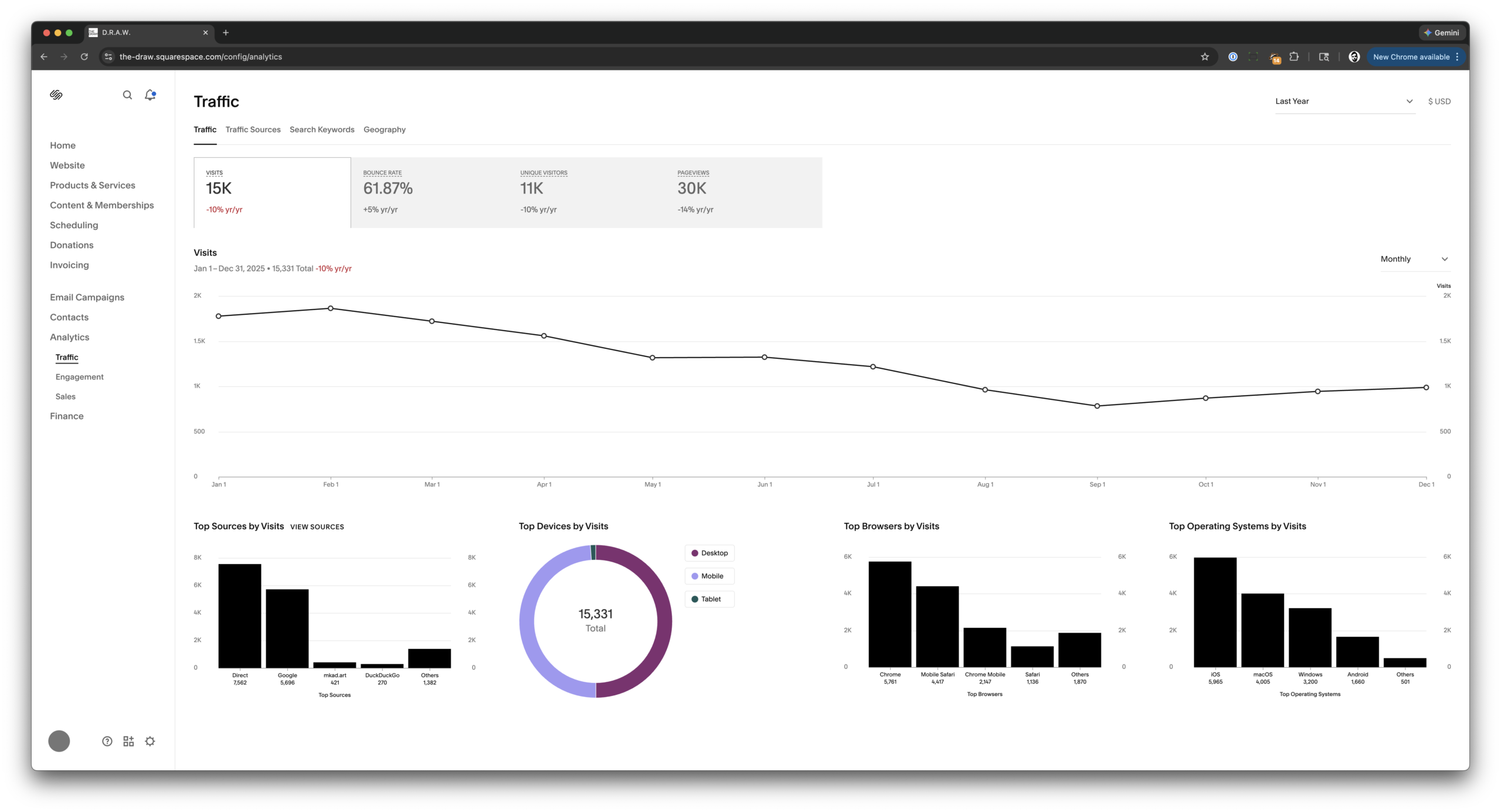The width and height of the screenshot is (1501, 812).
Task: Toggle Desktop legend in devices chart
Action: (709, 553)
